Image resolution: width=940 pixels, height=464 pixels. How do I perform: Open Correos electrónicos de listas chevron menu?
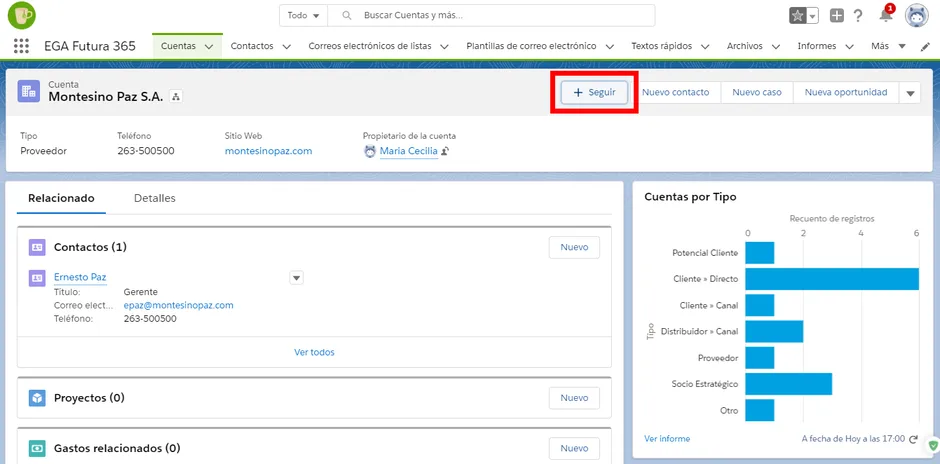[x=444, y=46]
